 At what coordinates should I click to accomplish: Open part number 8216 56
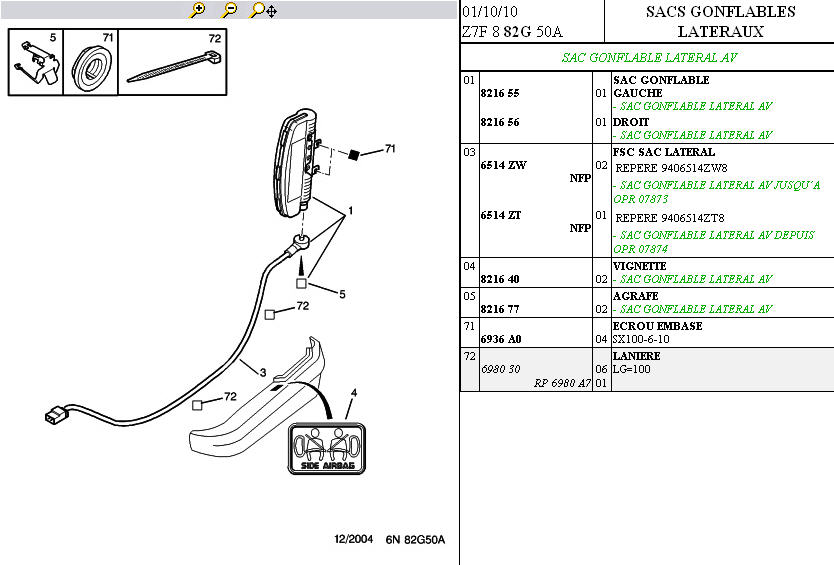click(x=501, y=122)
